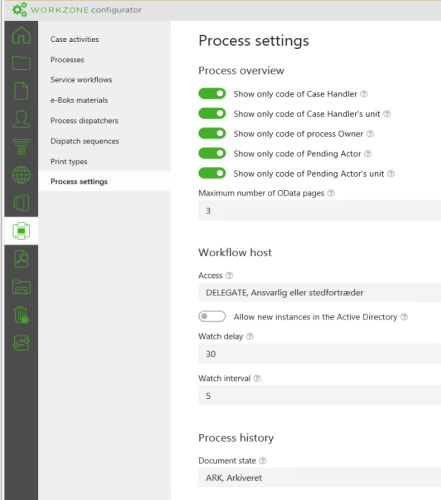Image resolution: width=441 pixels, height=500 pixels.
Task: Open the trash bin sidebar icon
Action: [21, 315]
